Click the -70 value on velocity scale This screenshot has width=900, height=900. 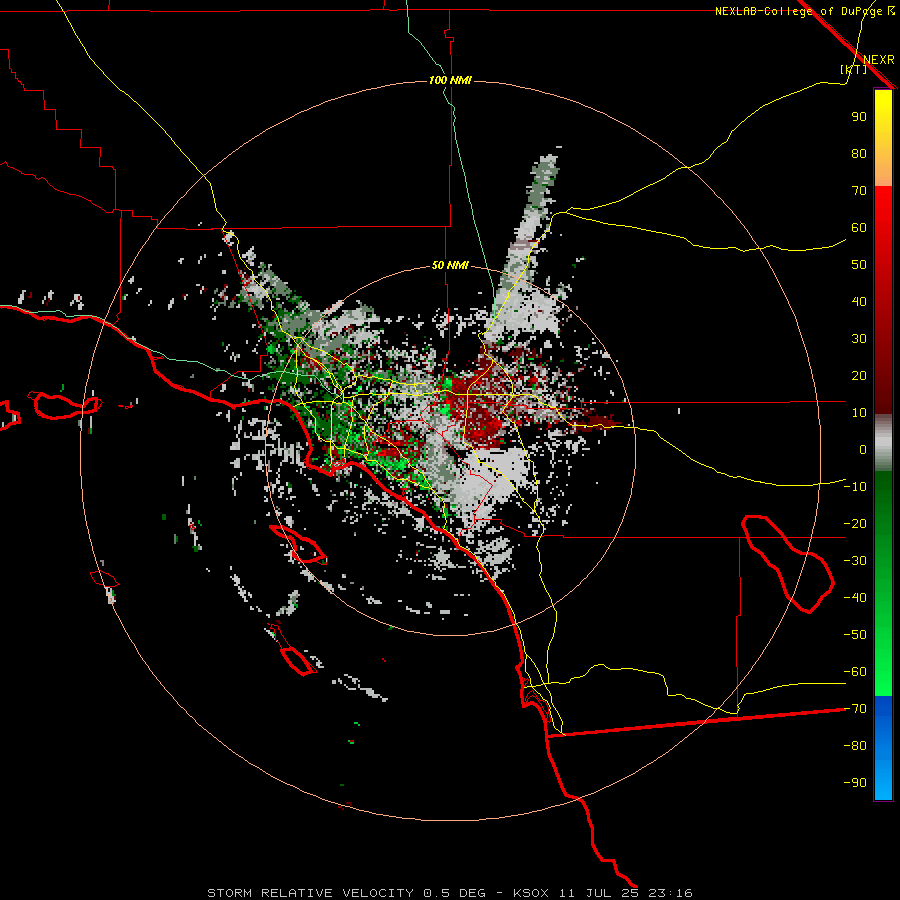[x=855, y=709]
